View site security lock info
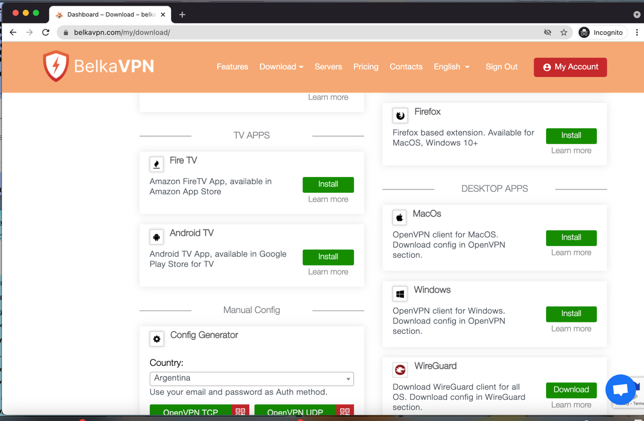This screenshot has height=421, width=644. click(66, 32)
